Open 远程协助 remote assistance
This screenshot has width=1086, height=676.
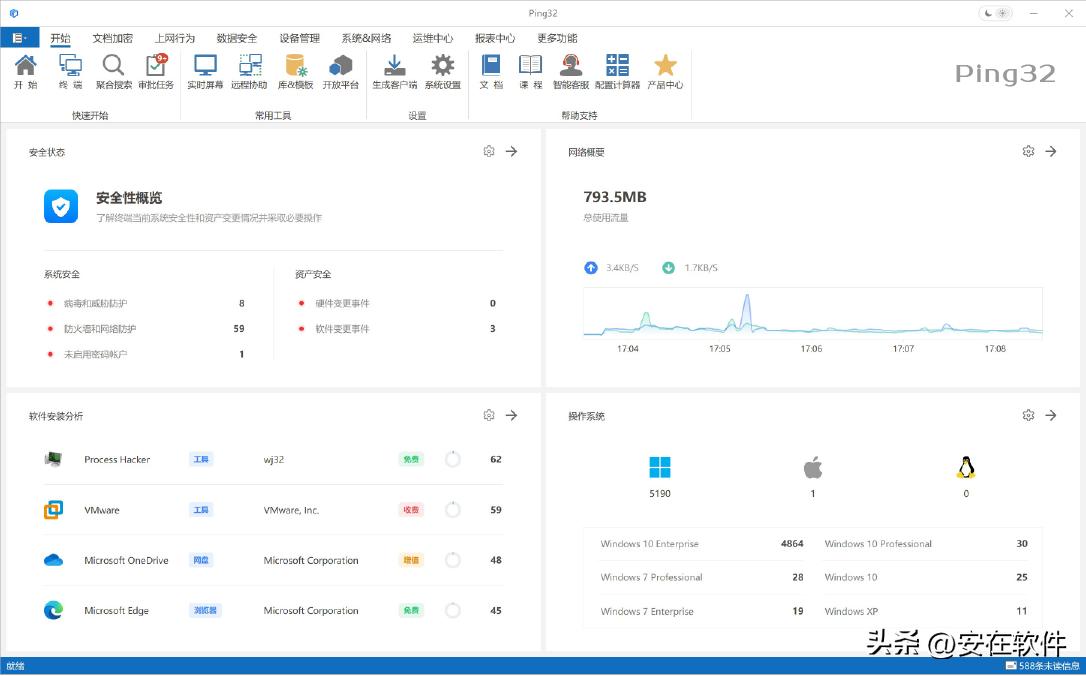(x=249, y=72)
